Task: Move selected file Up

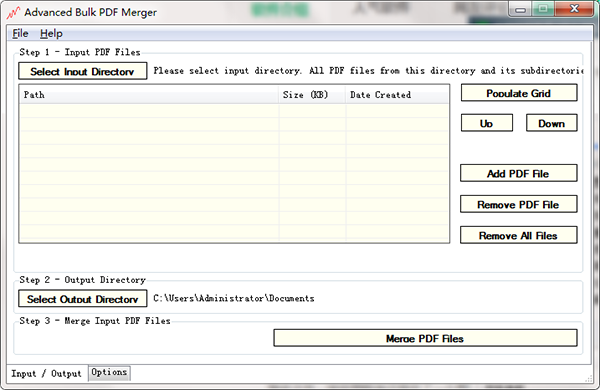Action: pyautogui.click(x=487, y=123)
